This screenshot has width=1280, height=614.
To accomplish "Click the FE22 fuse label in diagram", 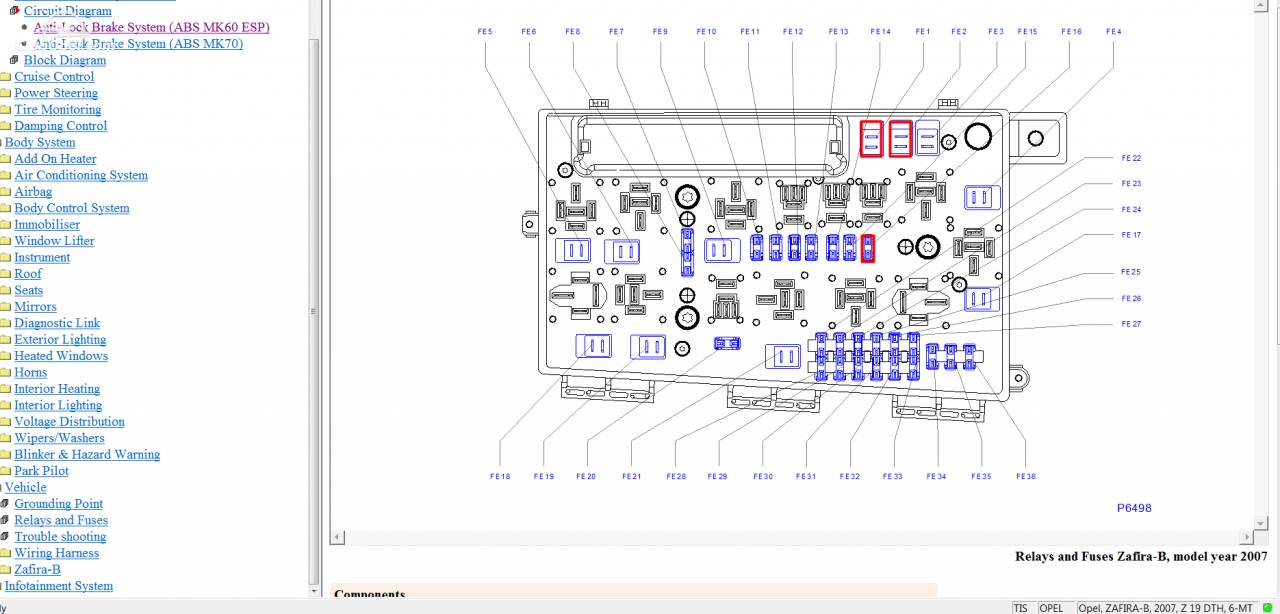I will 1131,158.
